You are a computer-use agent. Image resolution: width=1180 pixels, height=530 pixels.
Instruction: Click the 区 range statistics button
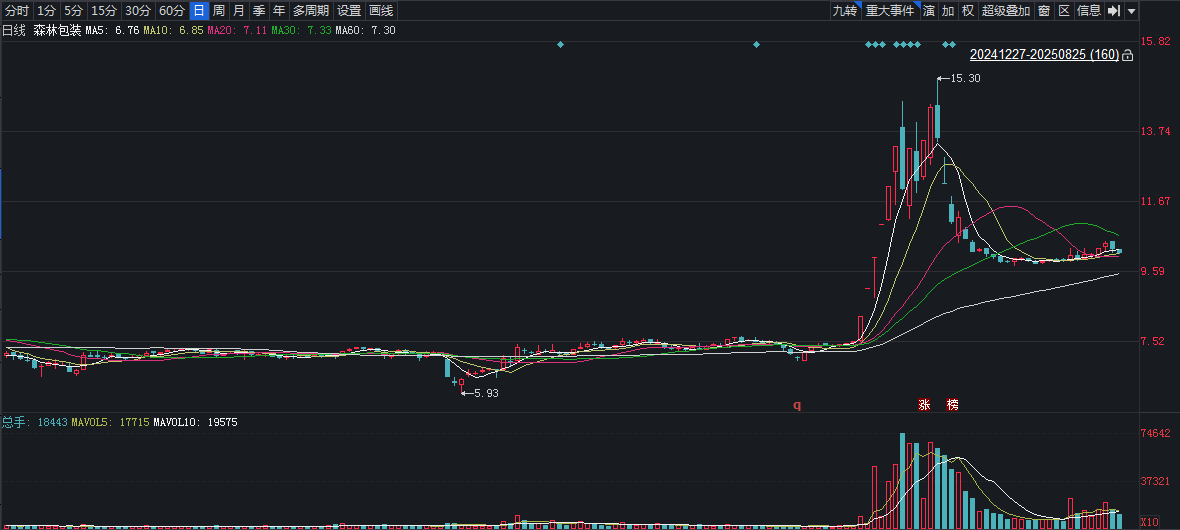click(1064, 11)
